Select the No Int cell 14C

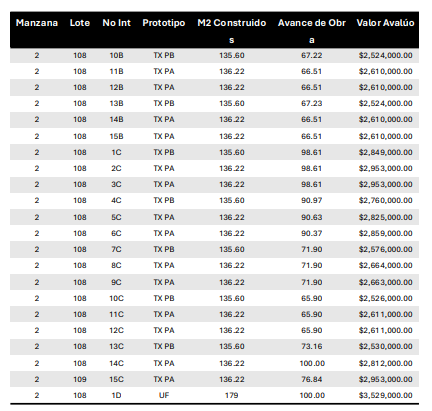pyautogui.click(x=116, y=363)
